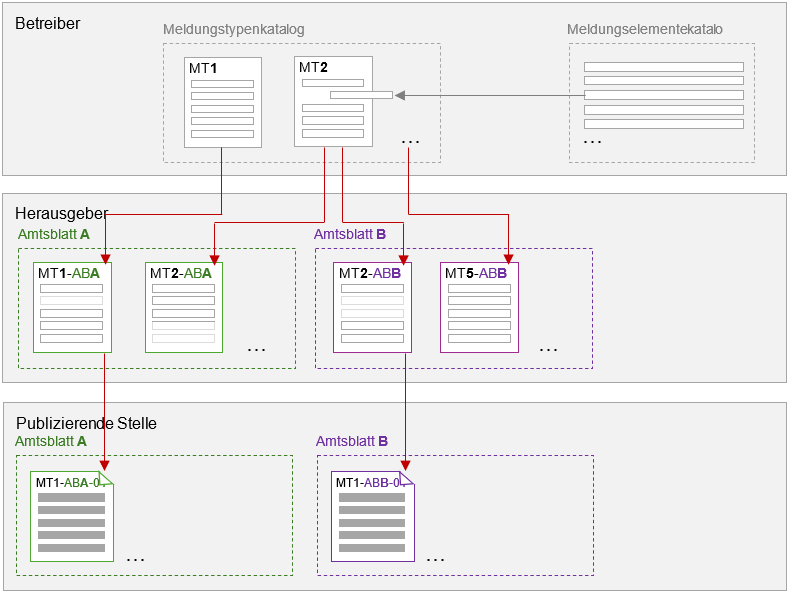
Task: Click the gray arrowhead pointing at MT2
Action: (x=400, y=96)
